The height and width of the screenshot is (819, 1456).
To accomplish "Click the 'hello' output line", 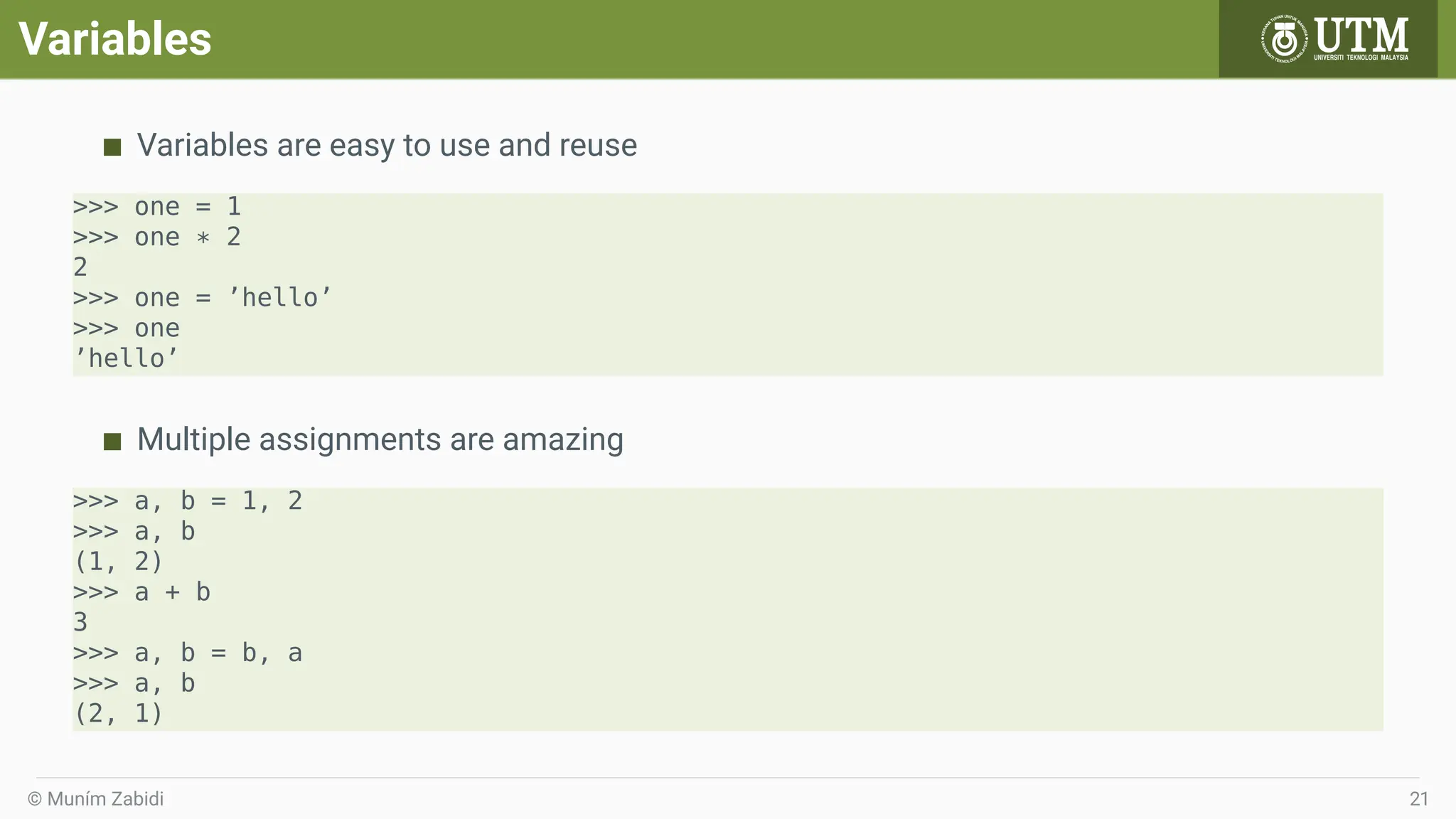I will point(126,358).
